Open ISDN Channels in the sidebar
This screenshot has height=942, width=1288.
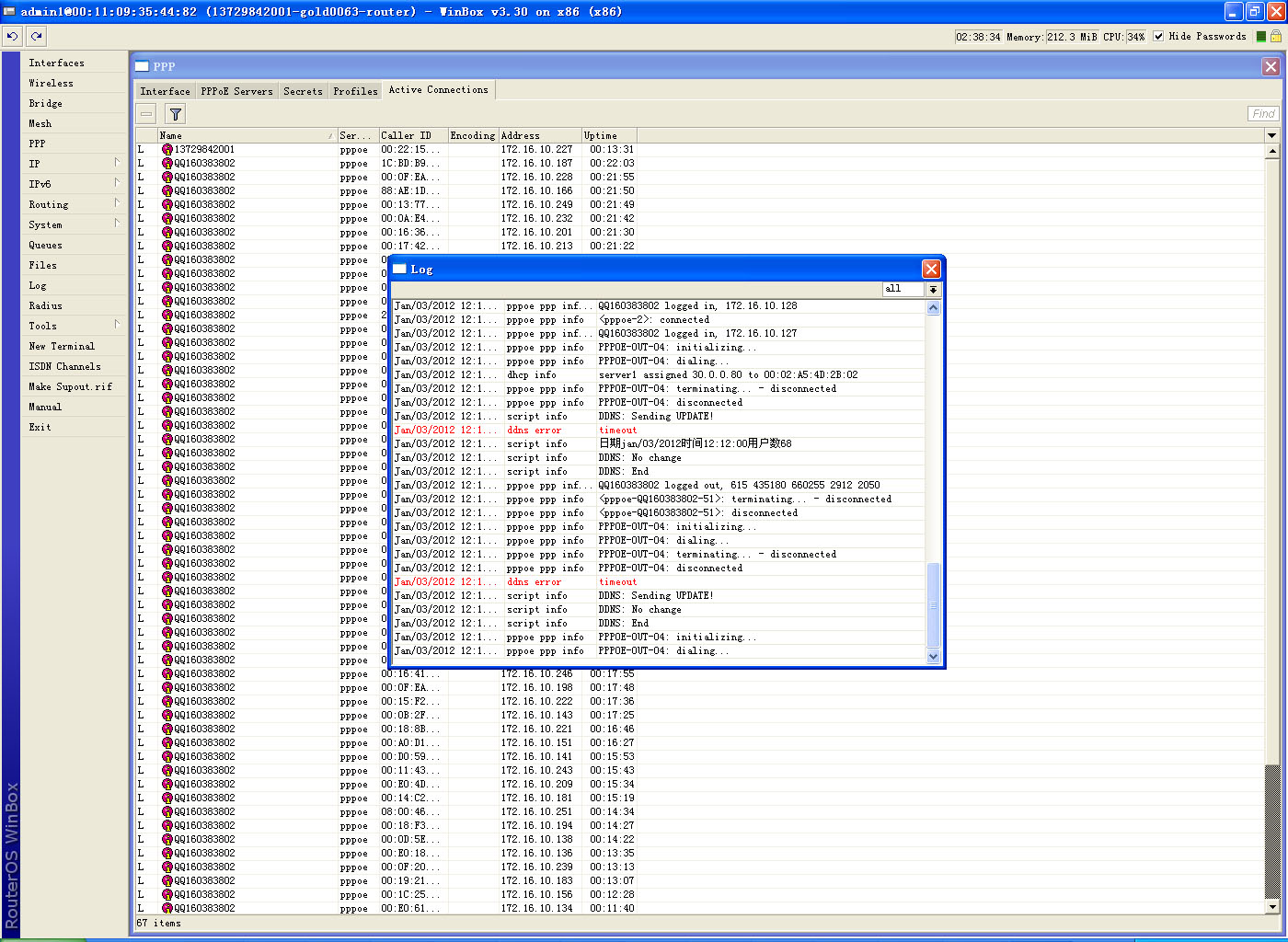click(64, 366)
